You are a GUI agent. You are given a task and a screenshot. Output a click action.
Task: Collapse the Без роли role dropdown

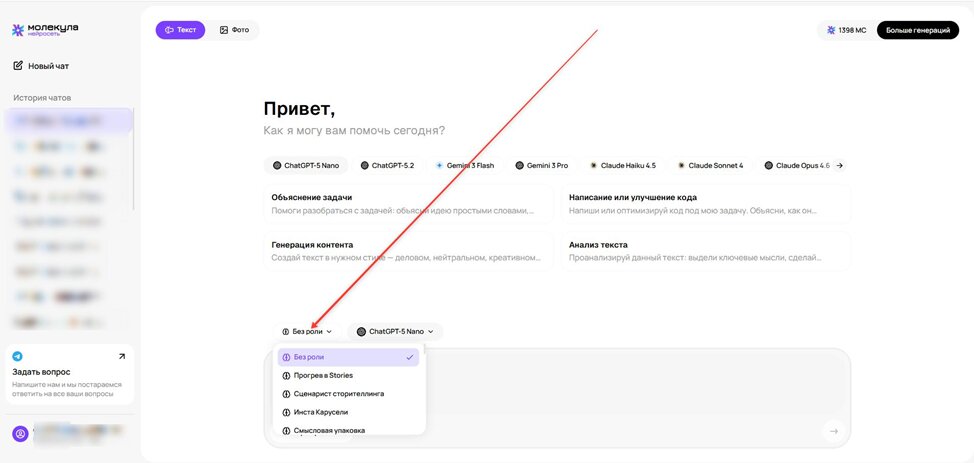307,331
